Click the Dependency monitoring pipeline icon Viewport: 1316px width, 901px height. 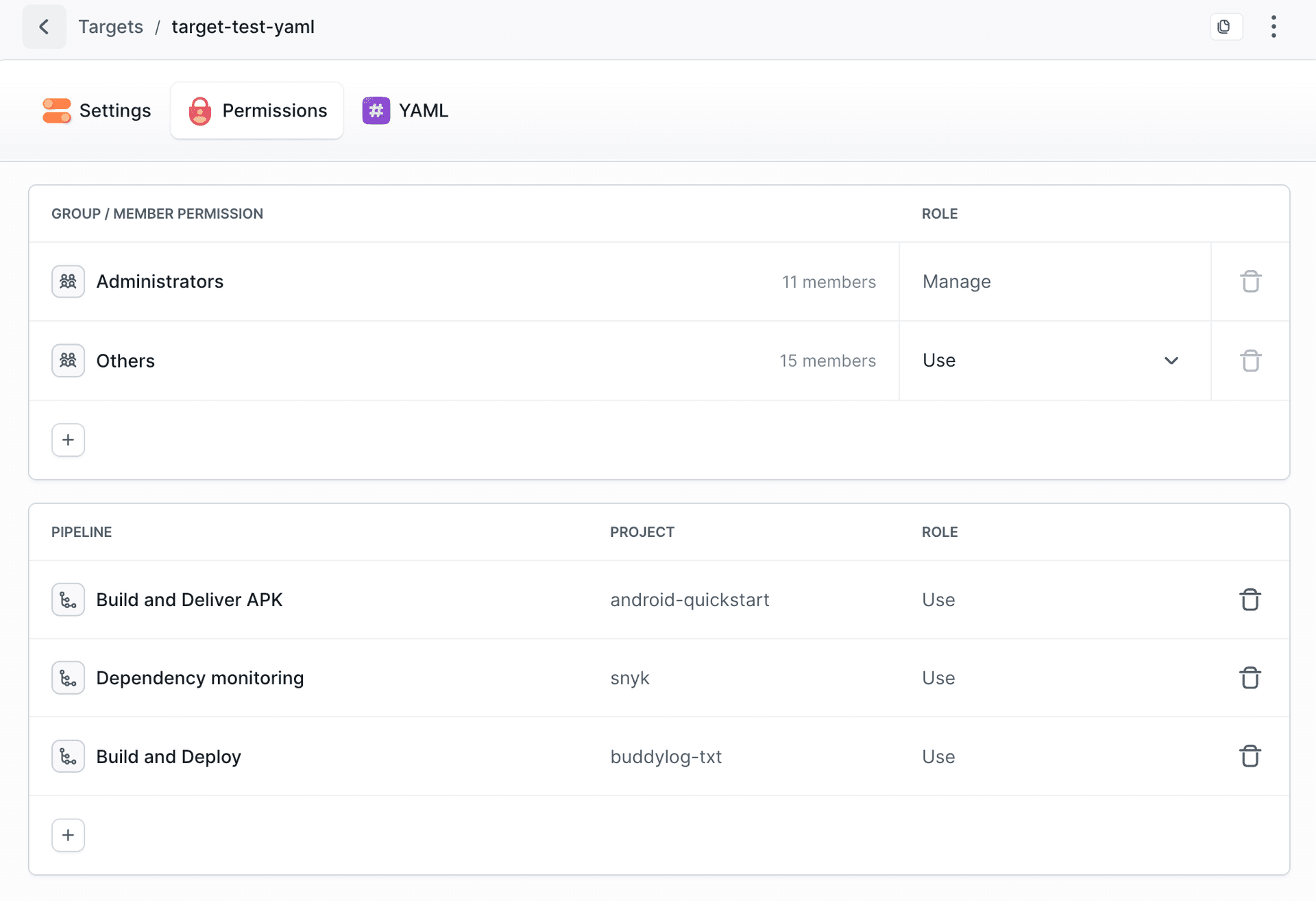point(68,677)
